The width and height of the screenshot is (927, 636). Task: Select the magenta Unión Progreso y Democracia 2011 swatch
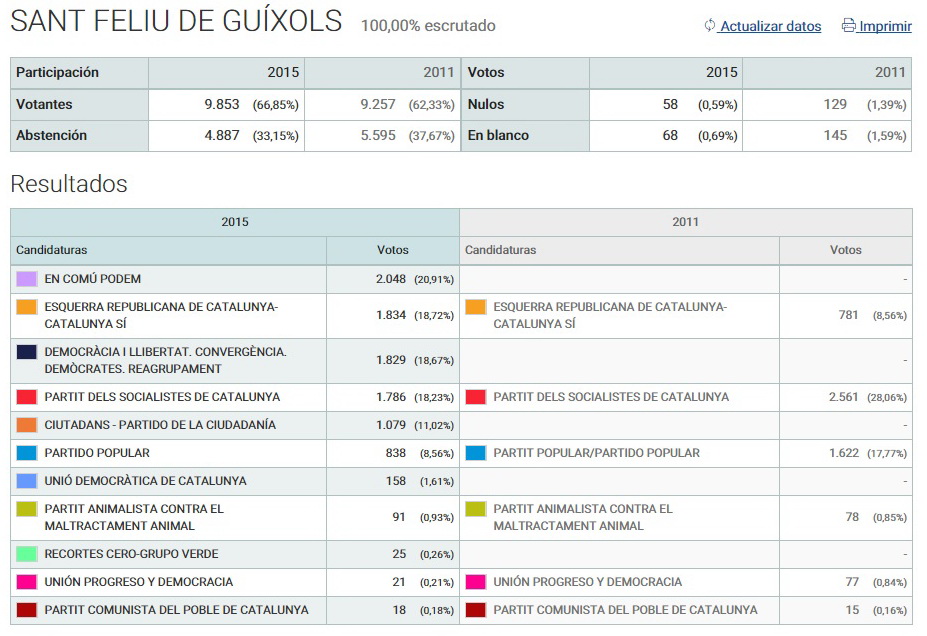click(476, 582)
